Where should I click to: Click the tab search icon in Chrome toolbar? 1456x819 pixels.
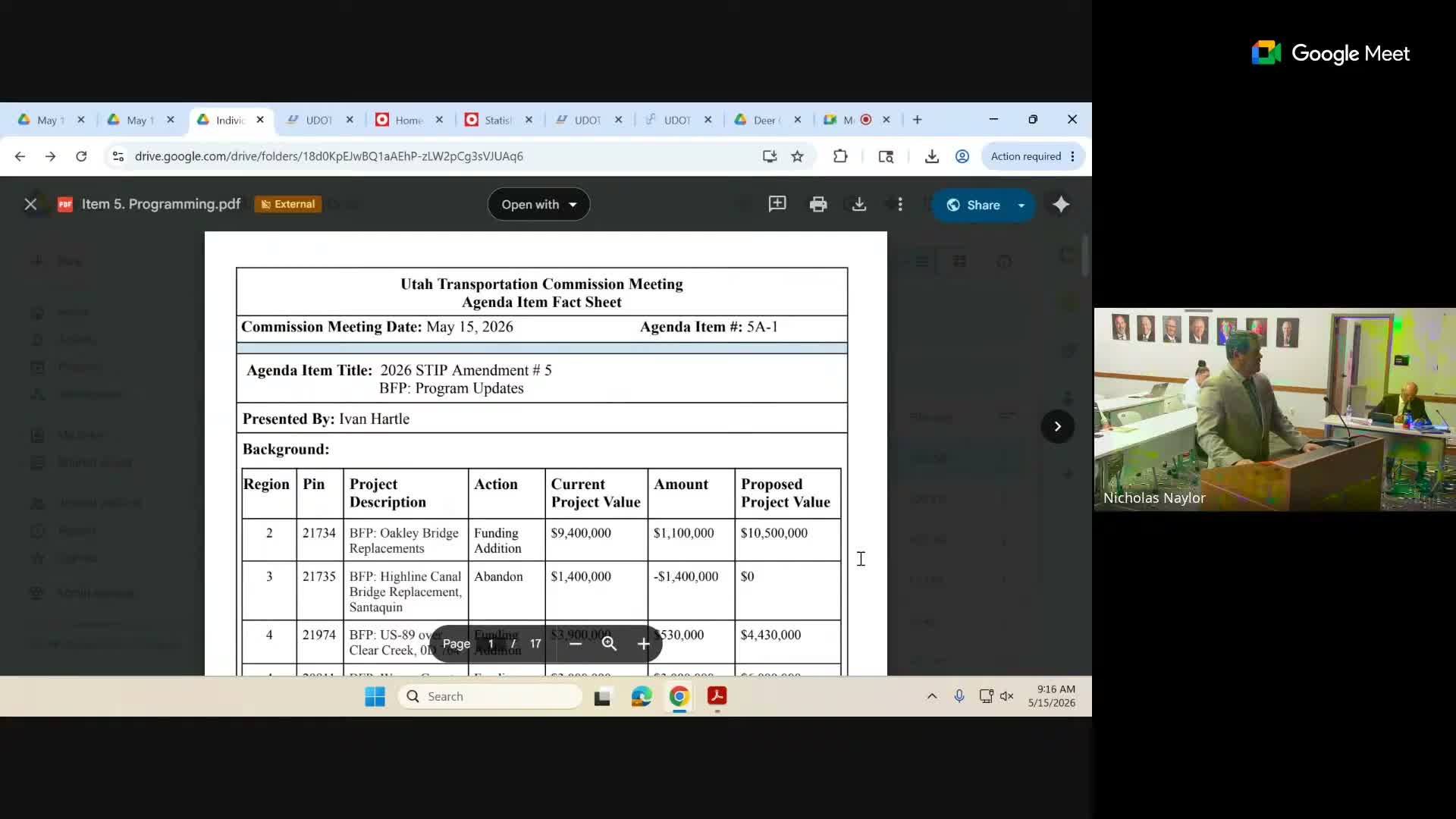click(886, 156)
